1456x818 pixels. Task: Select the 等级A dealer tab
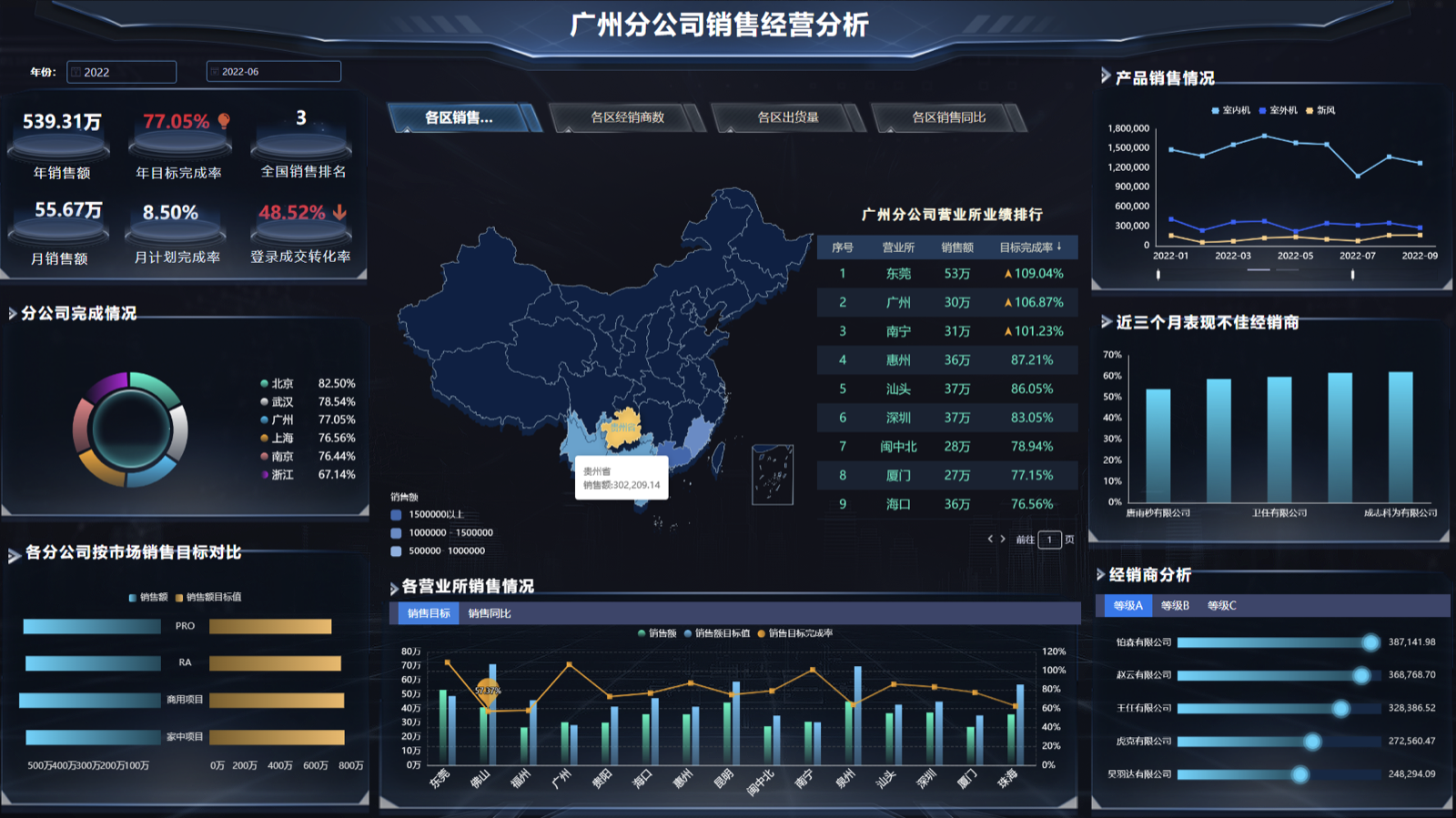(x=1127, y=605)
